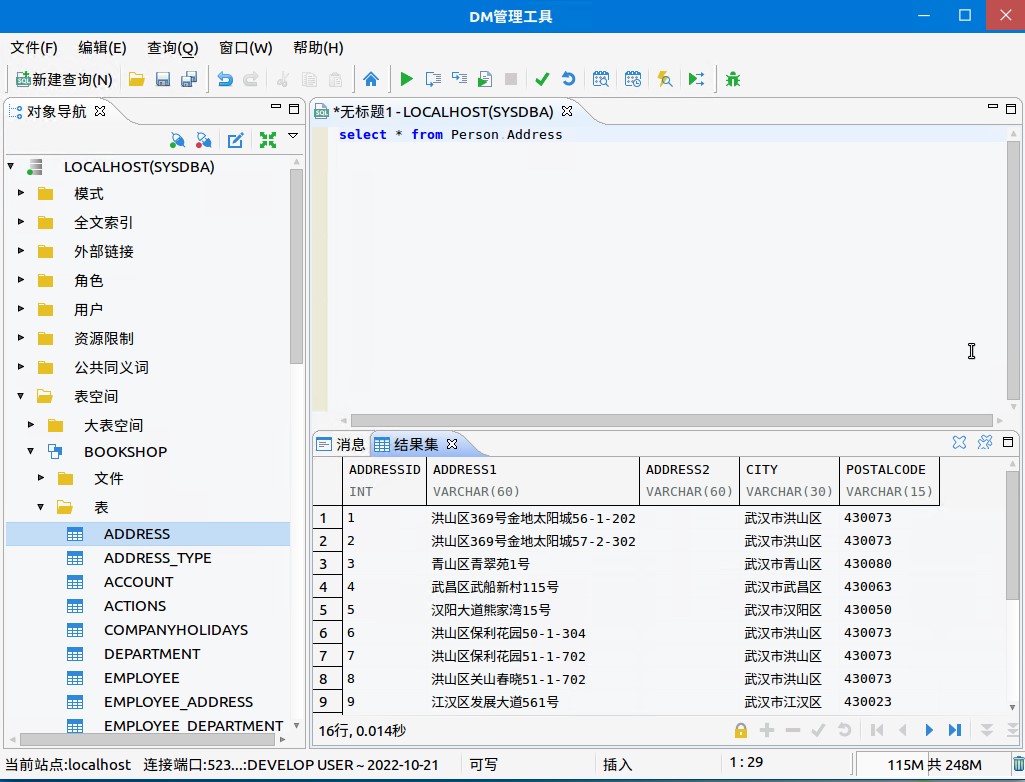Click the trash can garbage collection icon
1025x782 pixels.
coord(1018,764)
